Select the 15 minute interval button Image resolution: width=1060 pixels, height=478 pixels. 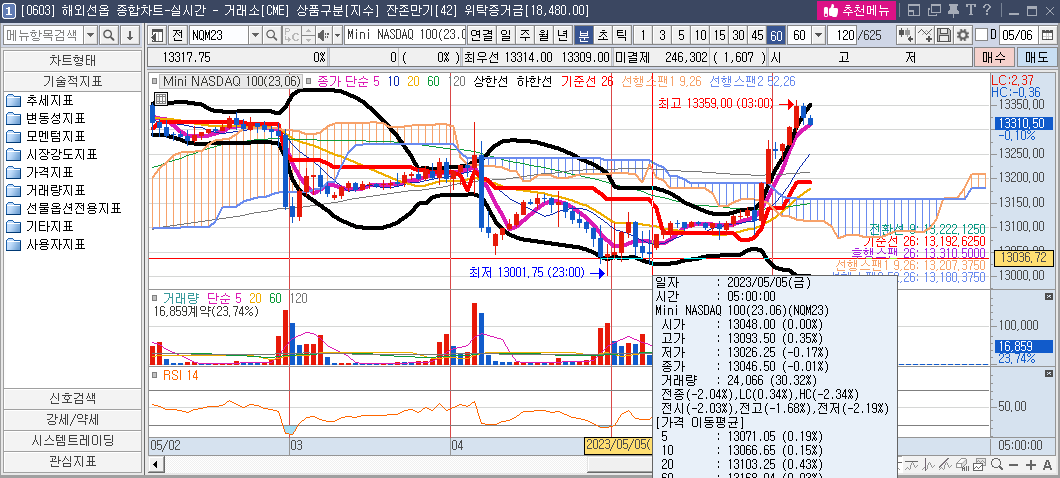[x=719, y=35]
